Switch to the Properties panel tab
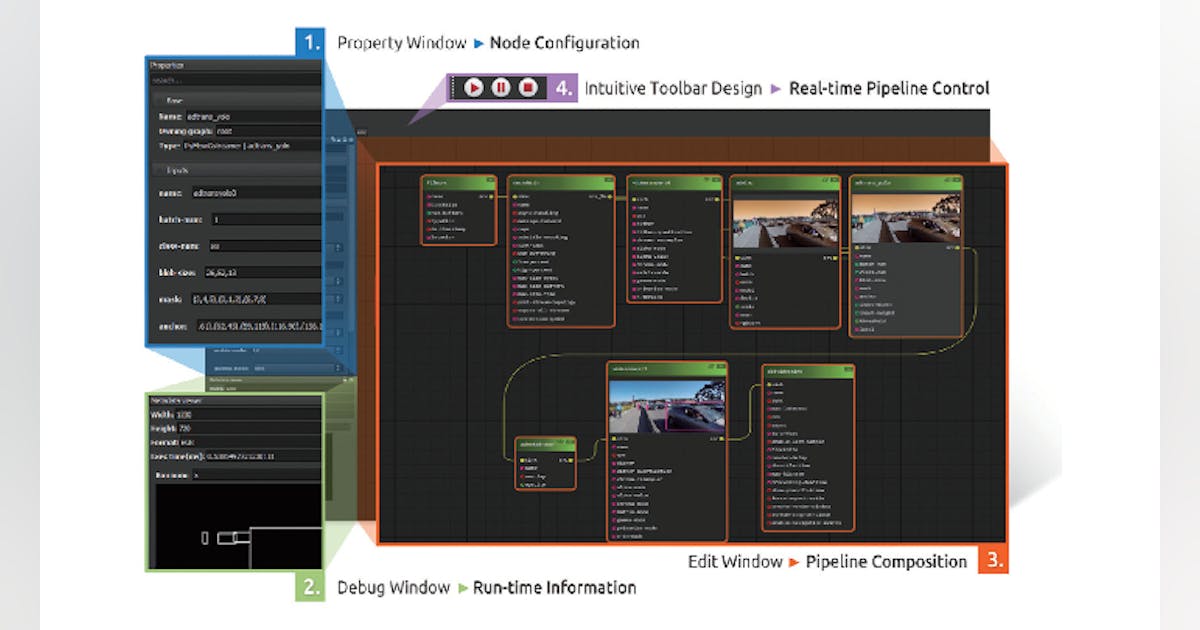This screenshot has height=630, width=1200. click(x=163, y=63)
